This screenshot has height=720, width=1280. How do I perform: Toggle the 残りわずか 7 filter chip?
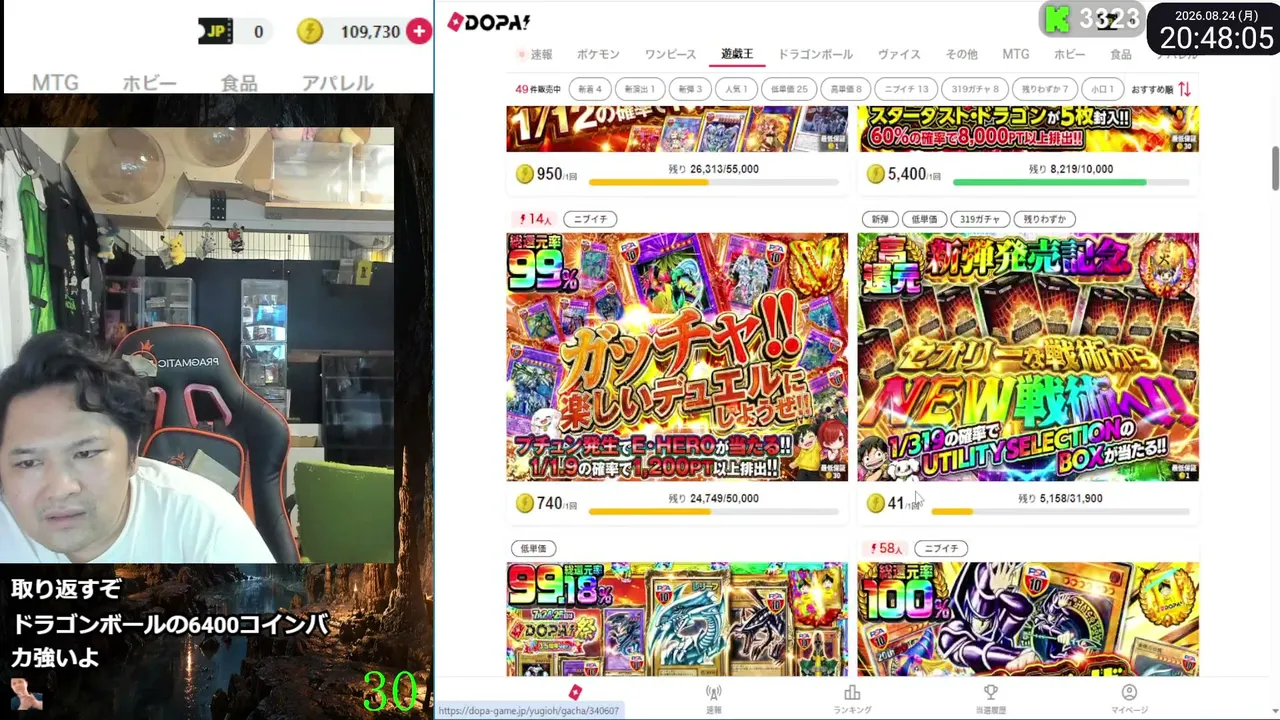pos(1045,89)
